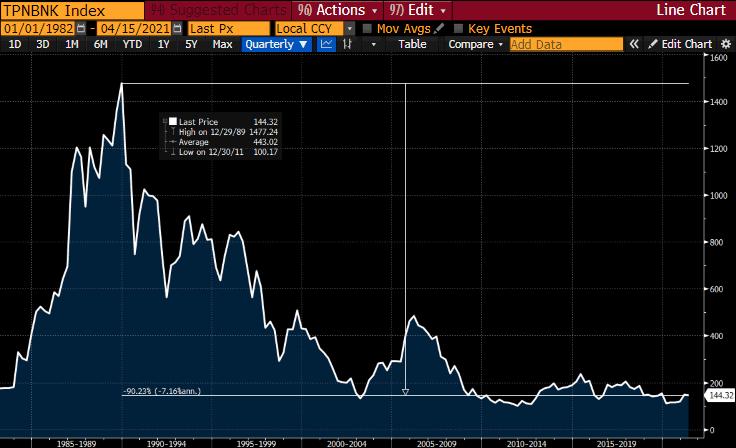Screen dimensions: 736x448
Task: Collapse panel with double chevron icon
Action: coord(634,44)
